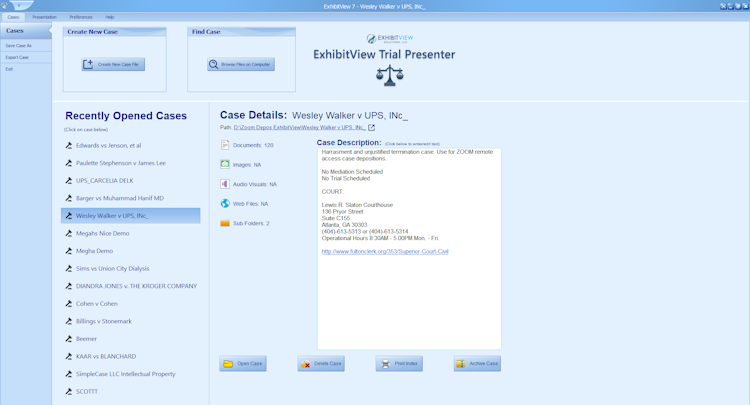The image size is (750, 405).
Task: Click Browse Files on Computer button
Action: pyautogui.click(x=241, y=64)
